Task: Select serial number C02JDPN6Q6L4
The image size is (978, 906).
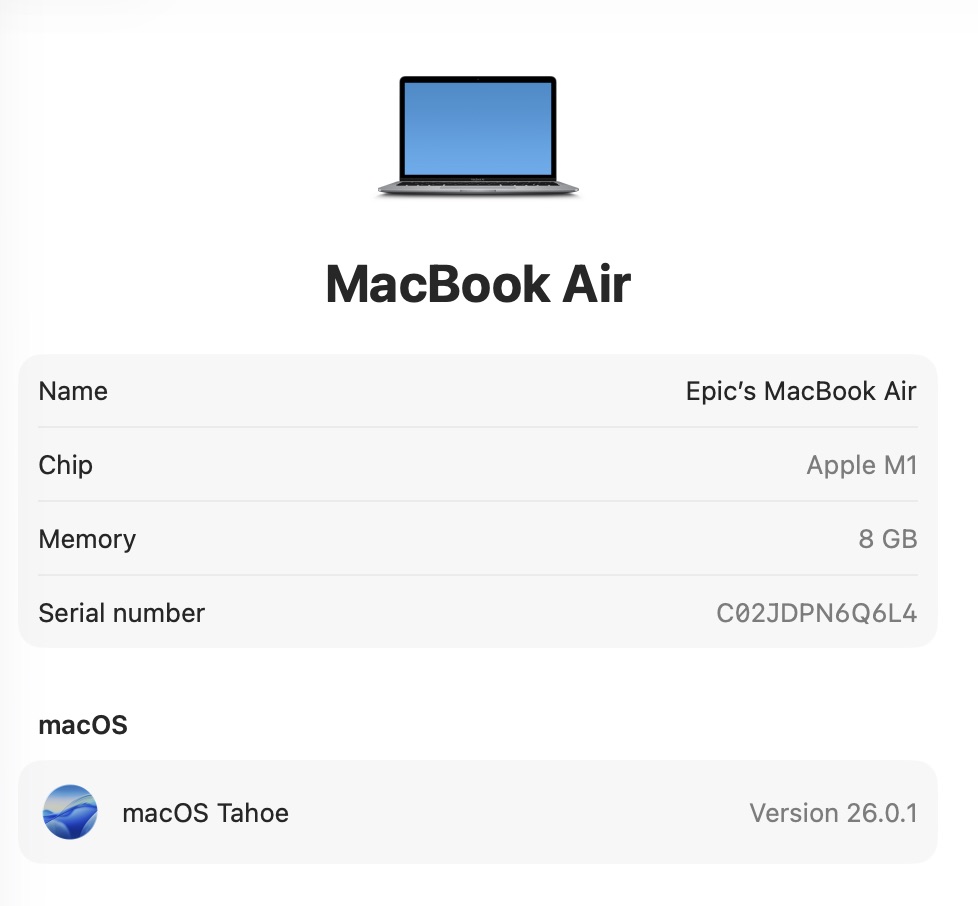Action: click(816, 613)
